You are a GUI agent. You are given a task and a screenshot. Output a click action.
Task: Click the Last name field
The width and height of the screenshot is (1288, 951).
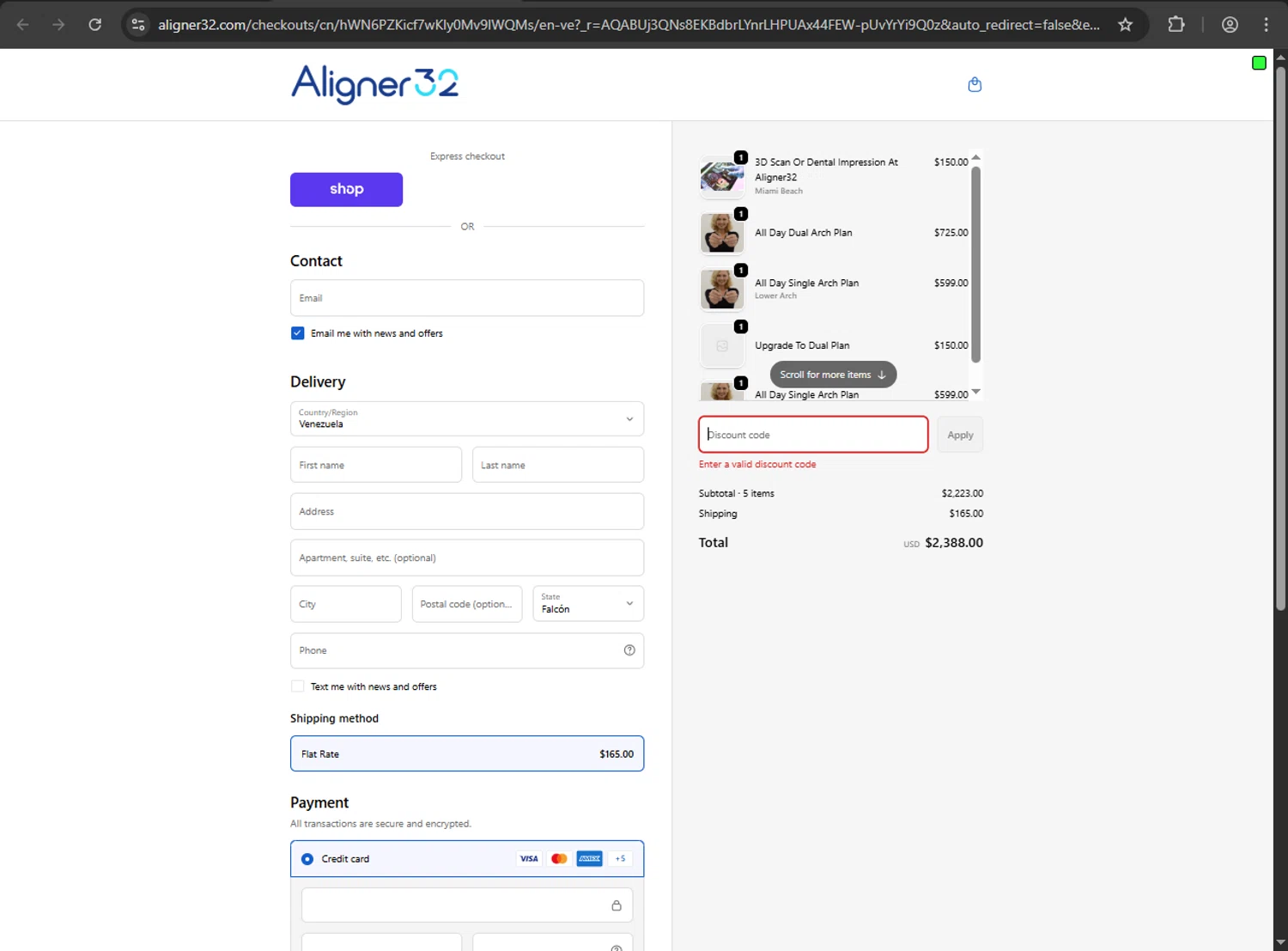point(558,465)
